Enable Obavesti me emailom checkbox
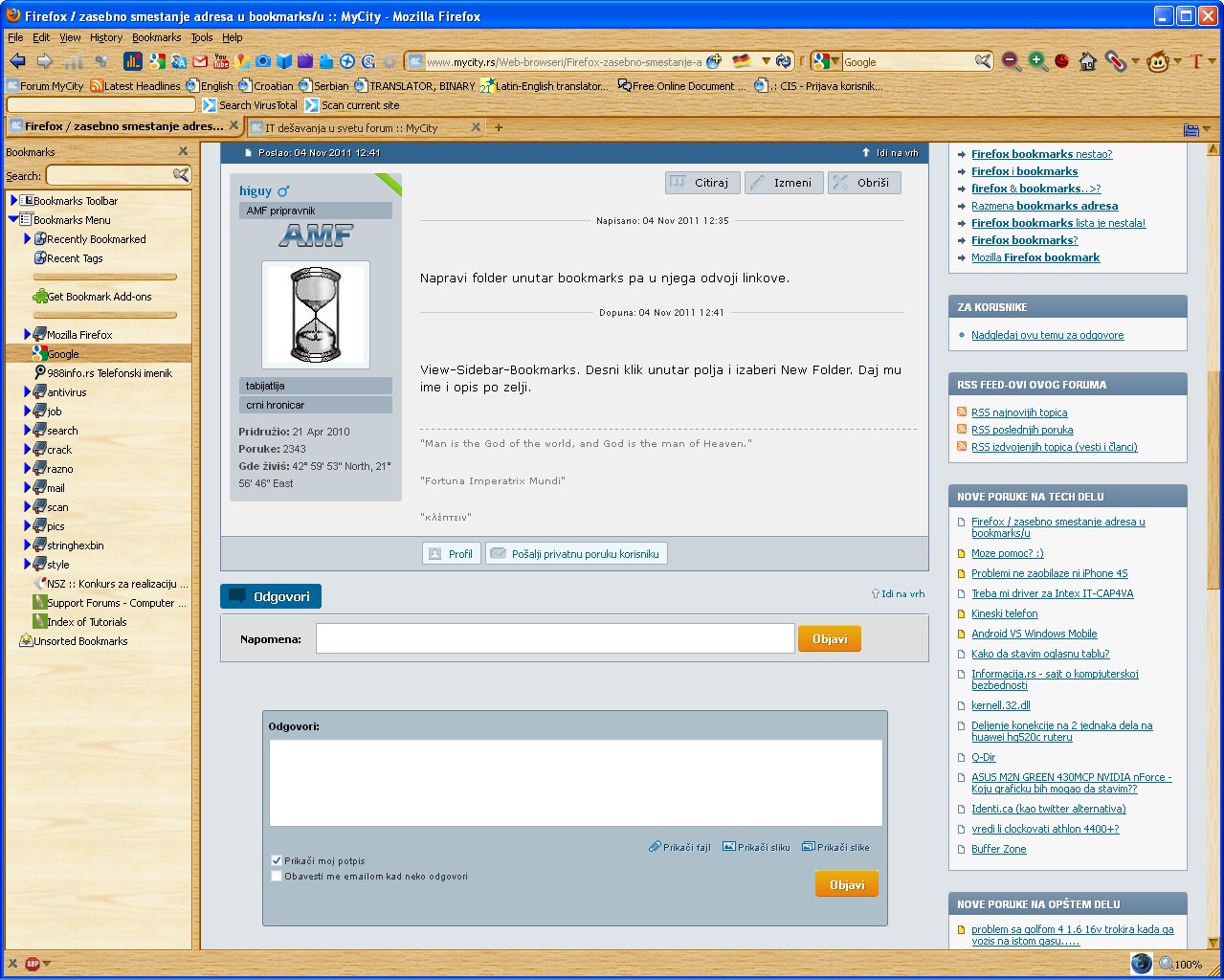This screenshot has height=980, width=1224. tap(277, 876)
